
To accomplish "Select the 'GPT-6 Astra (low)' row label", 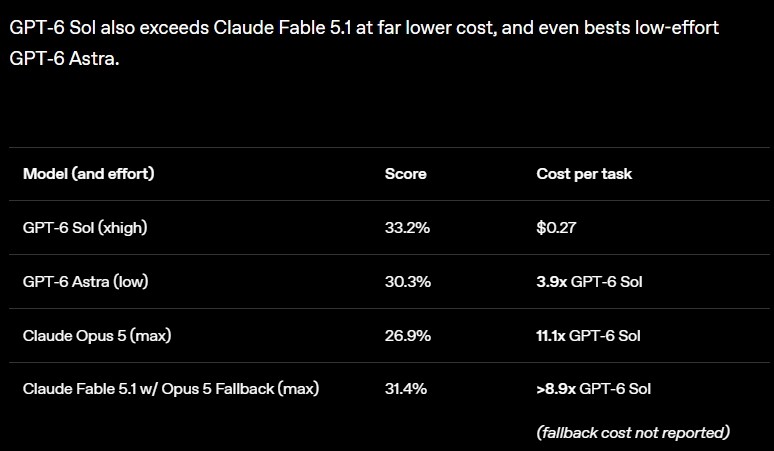I will tap(85, 282).
